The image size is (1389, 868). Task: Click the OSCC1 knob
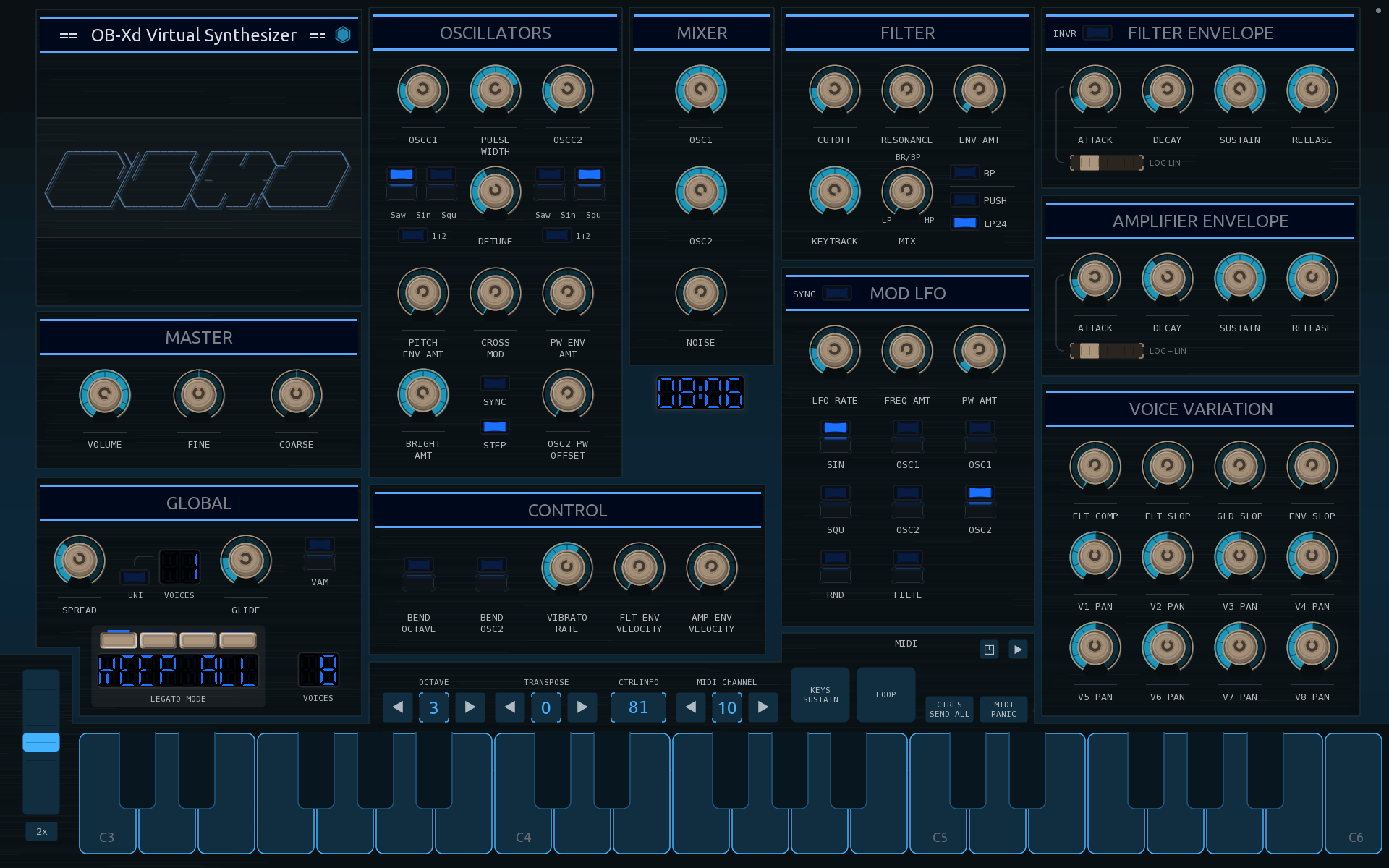click(423, 90)
